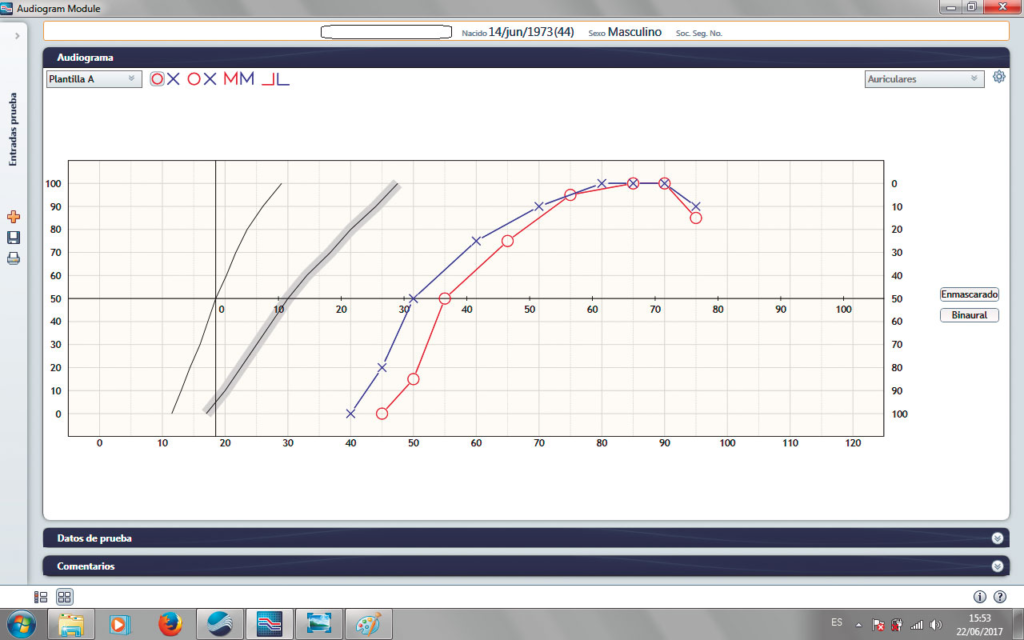Viewport: 1024px width, 640px height.
Task: Select the highlighted red circle ear symbol
Action: 157,79
